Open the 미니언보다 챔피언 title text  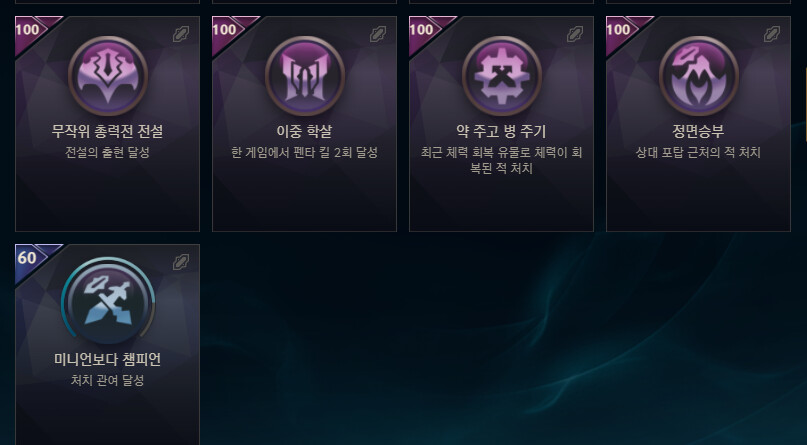[x=108, y=359]
